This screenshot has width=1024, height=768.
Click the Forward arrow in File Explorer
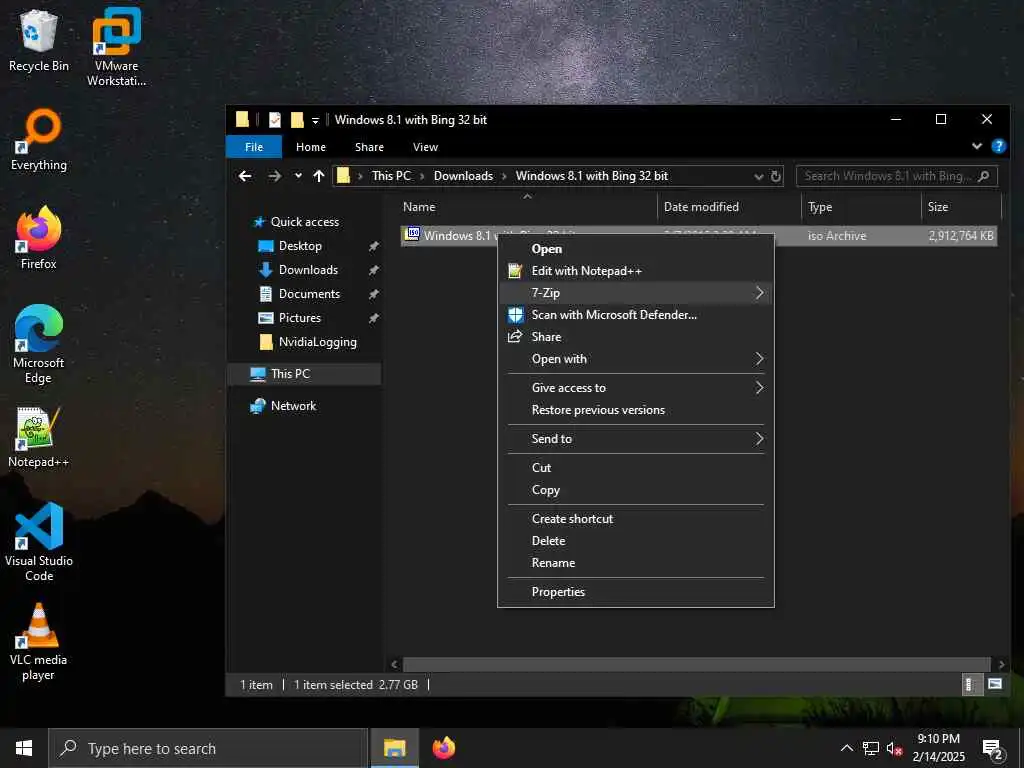pyautogui.click(x=274, y=176)
